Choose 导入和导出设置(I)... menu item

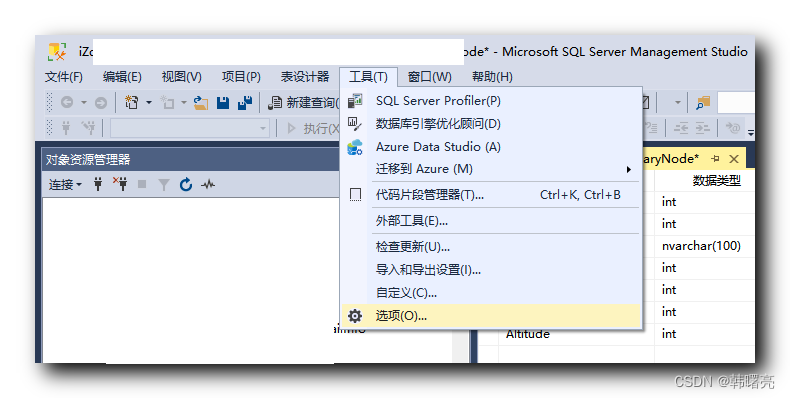(x=491, y=270)
